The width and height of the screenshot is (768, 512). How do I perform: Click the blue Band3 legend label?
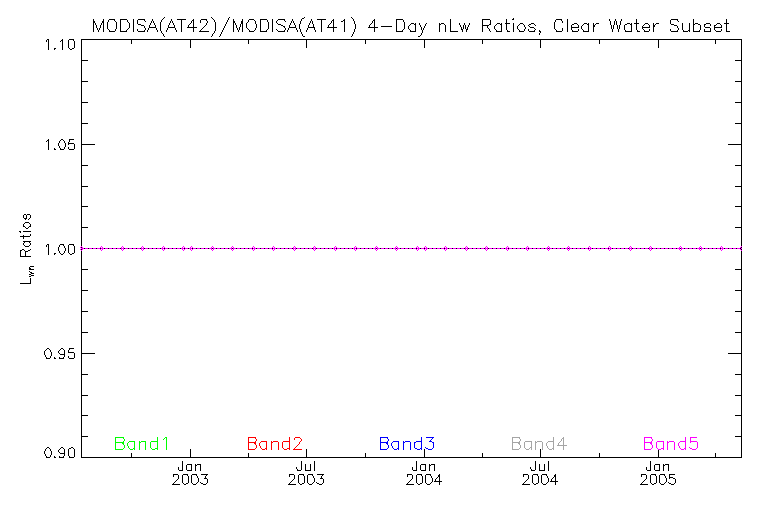pyautogui.click(x=407, y=444)
